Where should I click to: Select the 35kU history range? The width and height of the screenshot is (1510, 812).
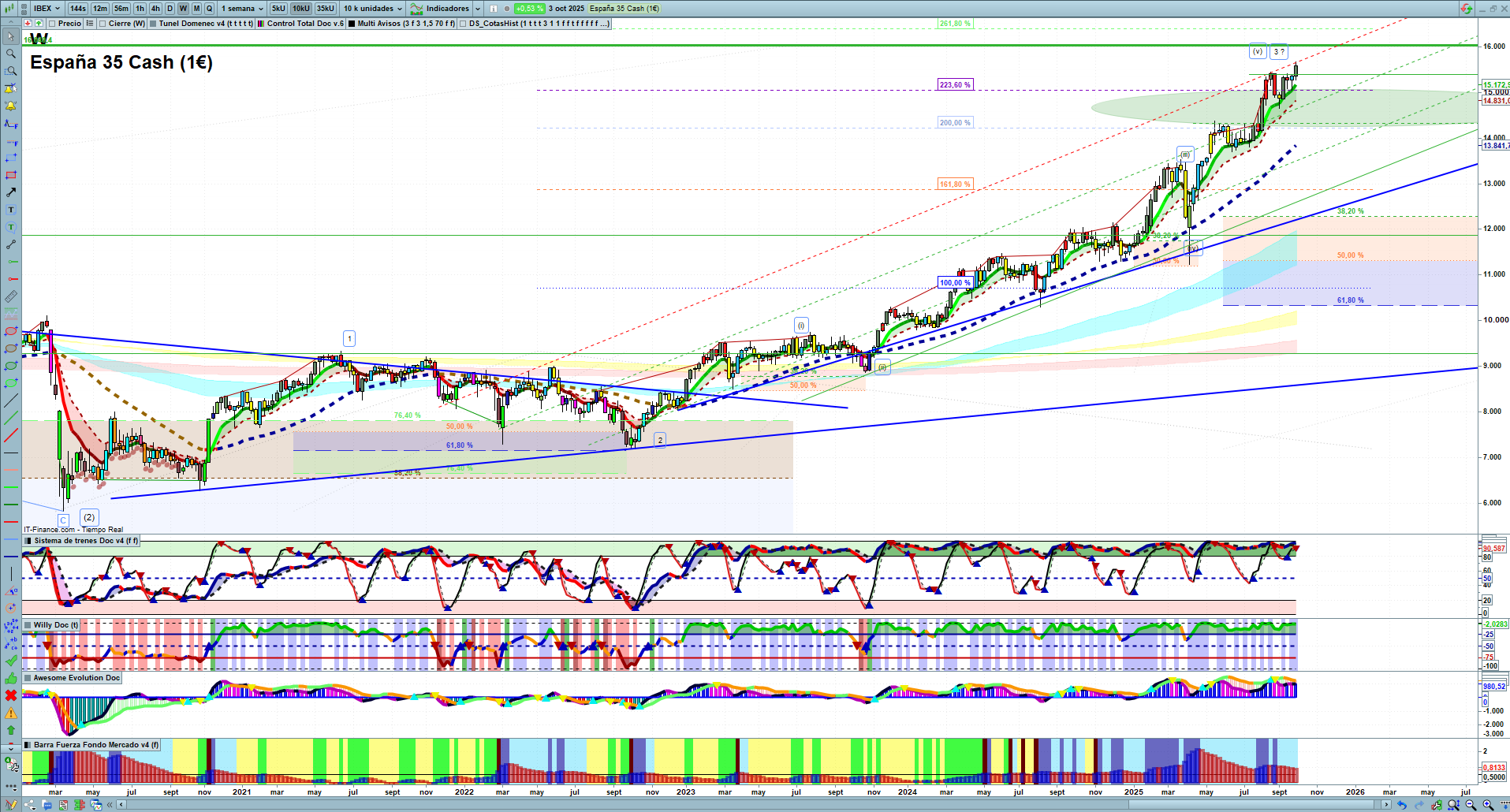(x=326, y=9)
